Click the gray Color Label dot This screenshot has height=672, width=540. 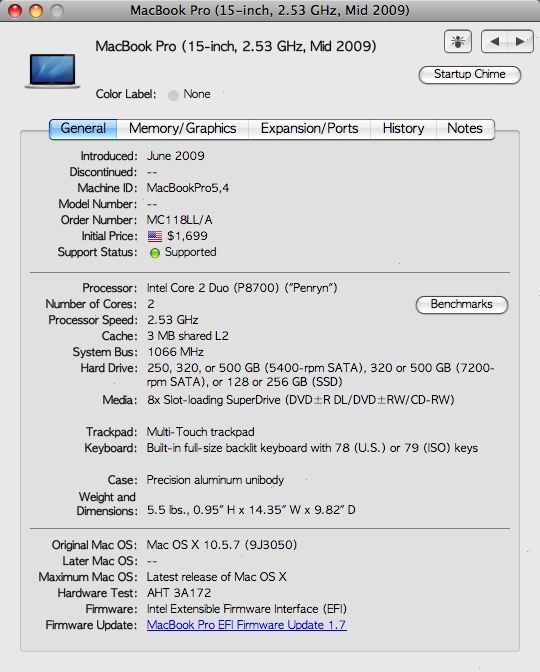(173, 95)
